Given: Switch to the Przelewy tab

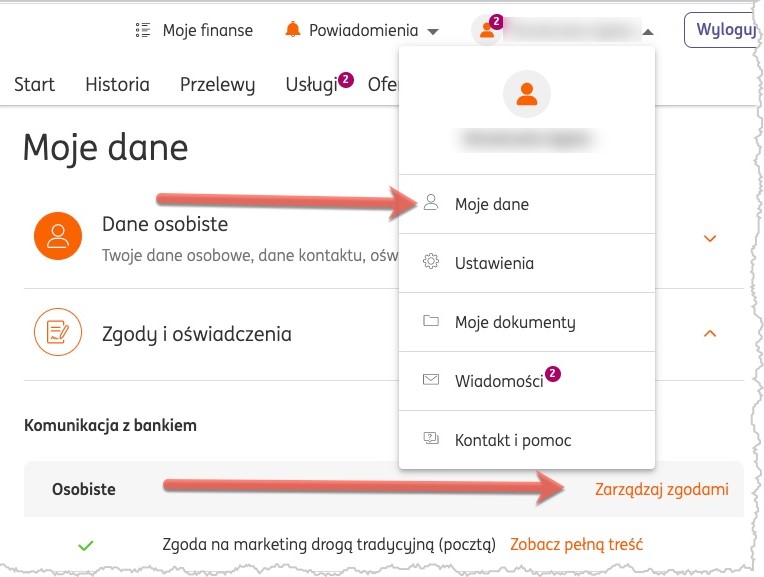Looking at the screenshot, I should [x=217, y=85].
